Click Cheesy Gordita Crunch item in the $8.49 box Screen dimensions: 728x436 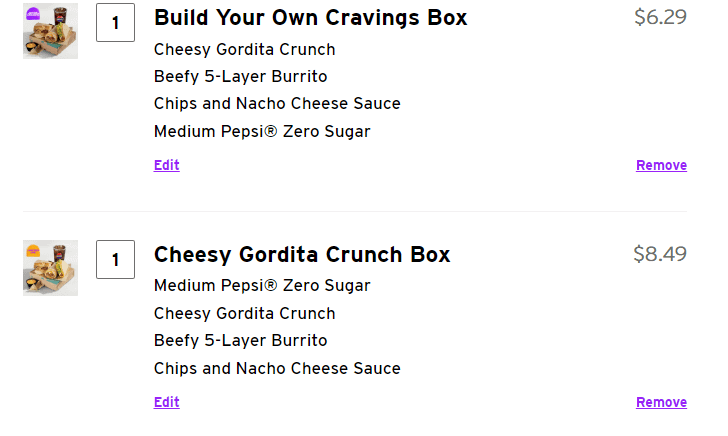coord(245,313)
